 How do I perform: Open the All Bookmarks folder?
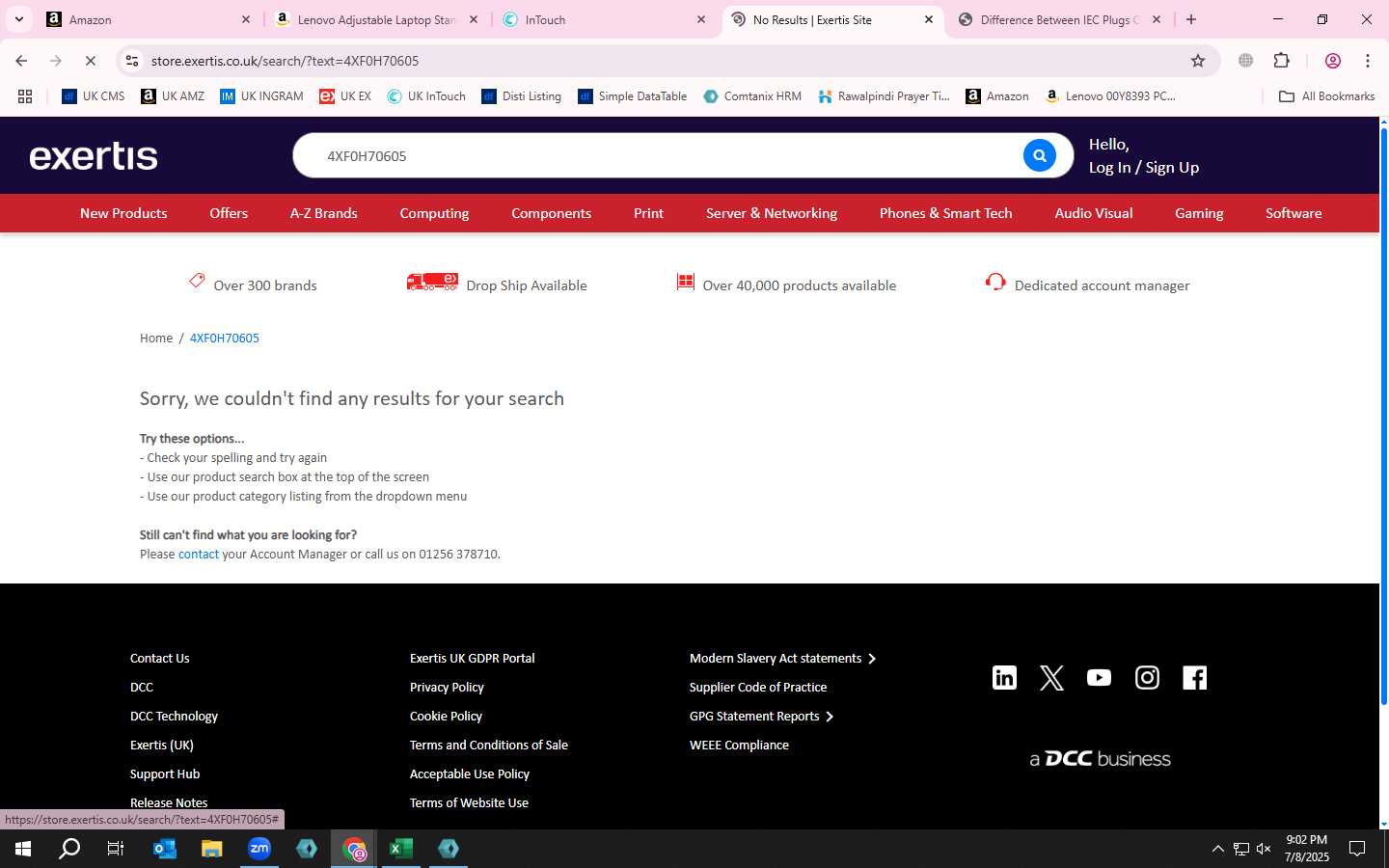(1326, 96)
